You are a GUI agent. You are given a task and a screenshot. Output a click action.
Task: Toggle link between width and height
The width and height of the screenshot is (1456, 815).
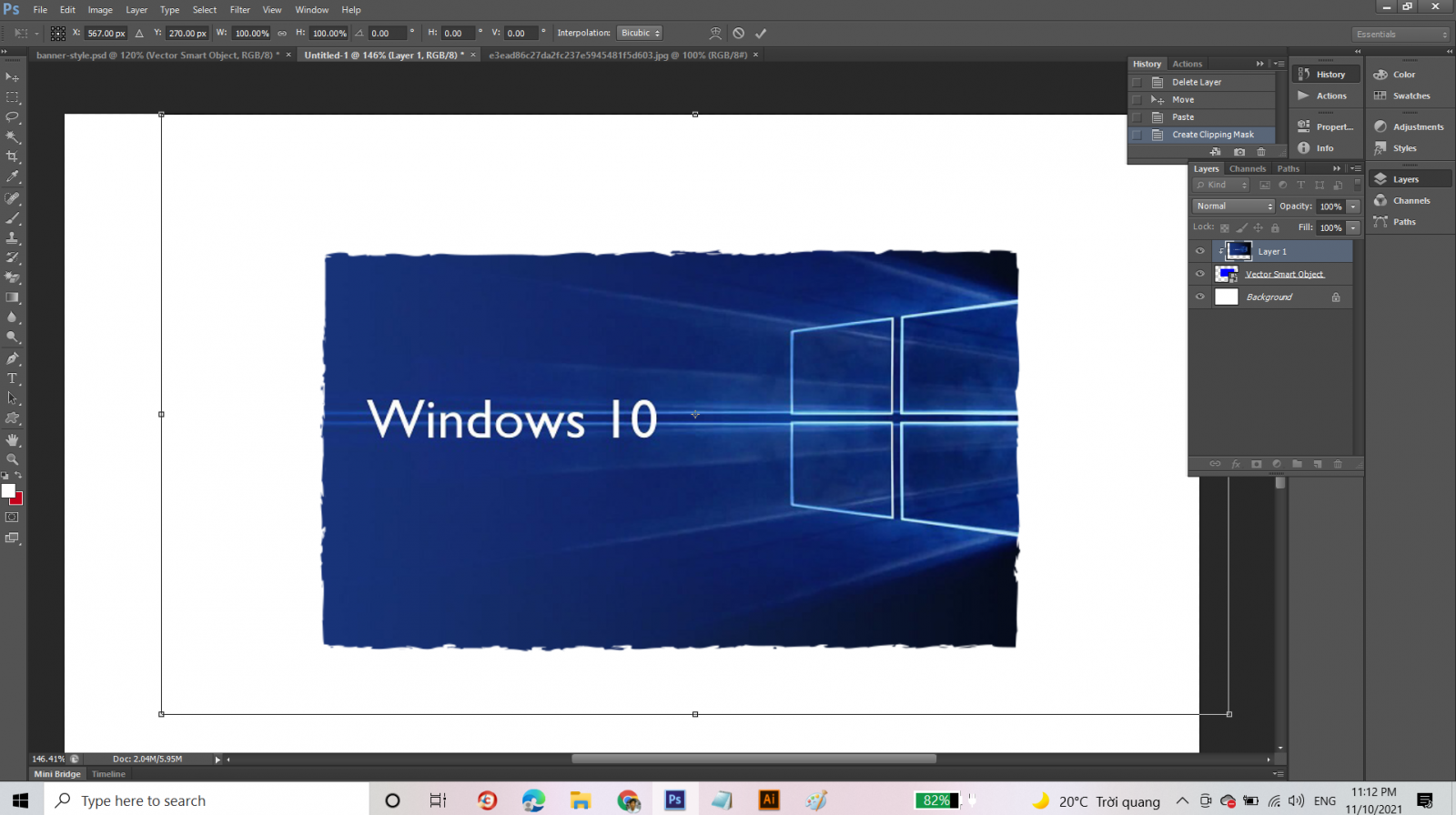[282, 34]
